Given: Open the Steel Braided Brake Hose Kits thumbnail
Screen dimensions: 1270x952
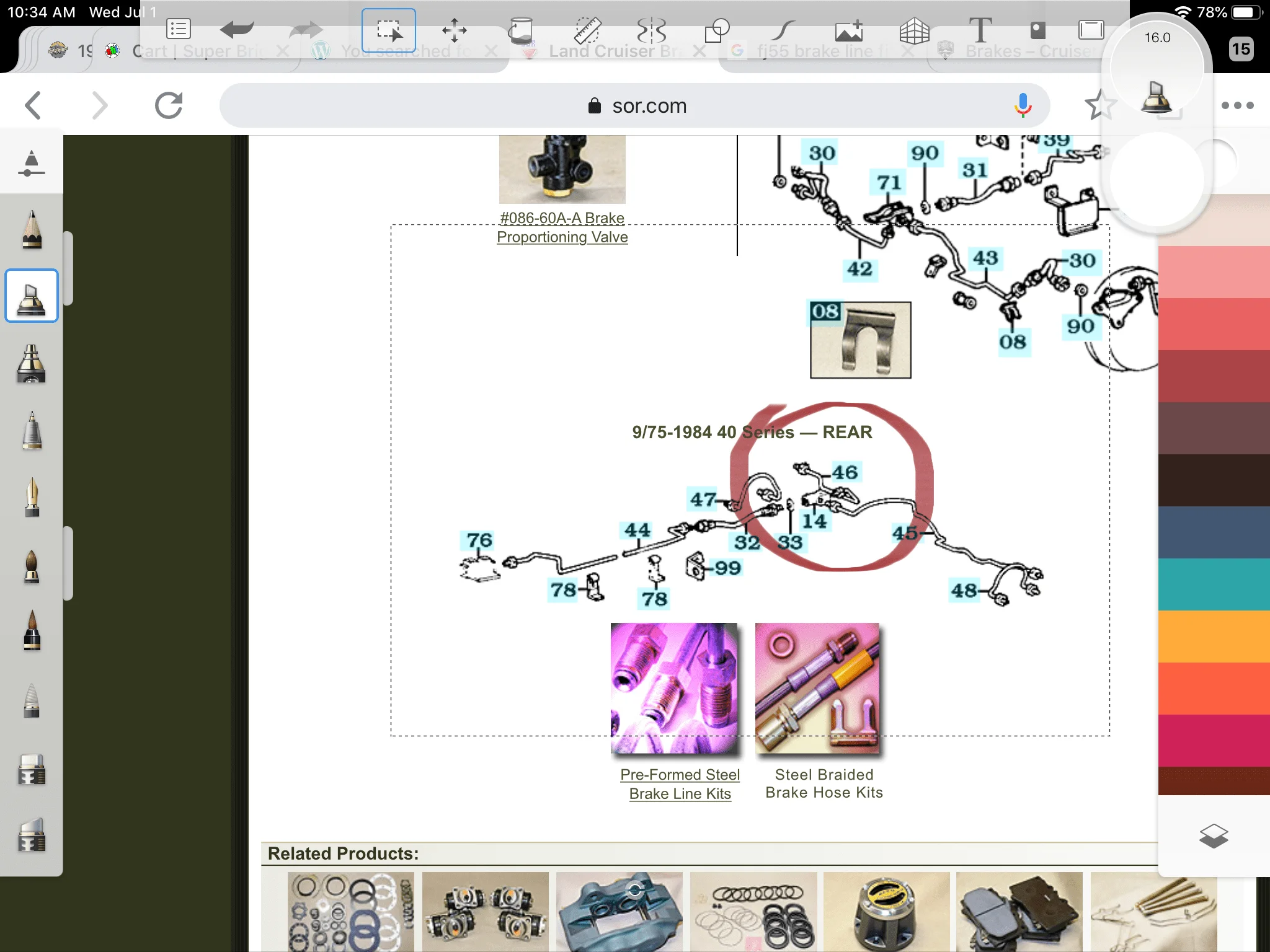Looking at the screenshot, I should 817,688.
